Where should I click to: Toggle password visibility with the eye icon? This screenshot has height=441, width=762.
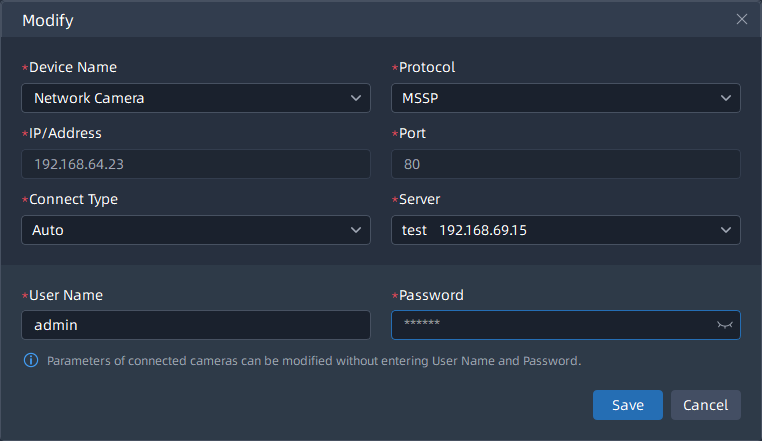tap(725, 325)
